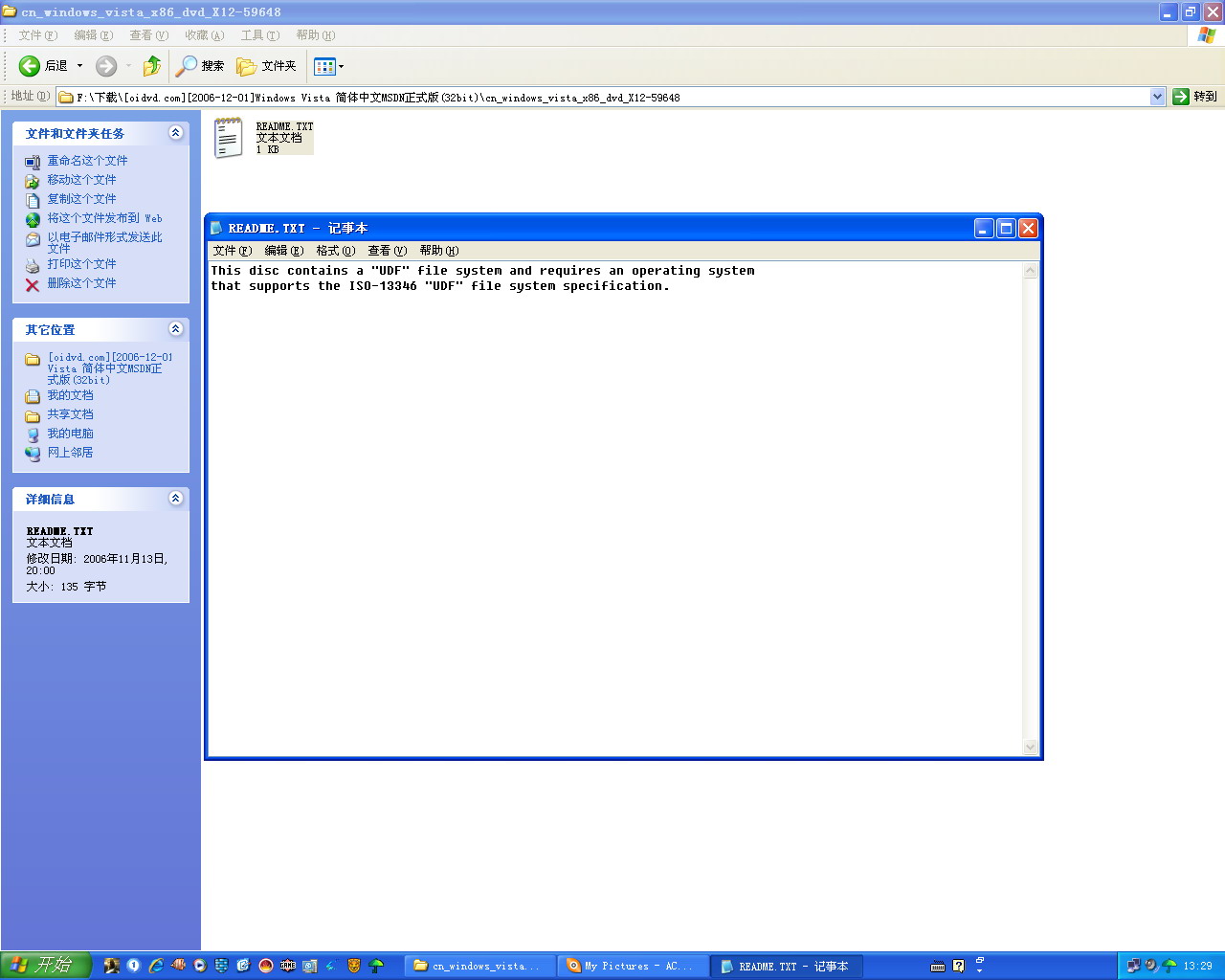
Task: Open the 工具(T) tools menu
Action: tap(260, 35)
